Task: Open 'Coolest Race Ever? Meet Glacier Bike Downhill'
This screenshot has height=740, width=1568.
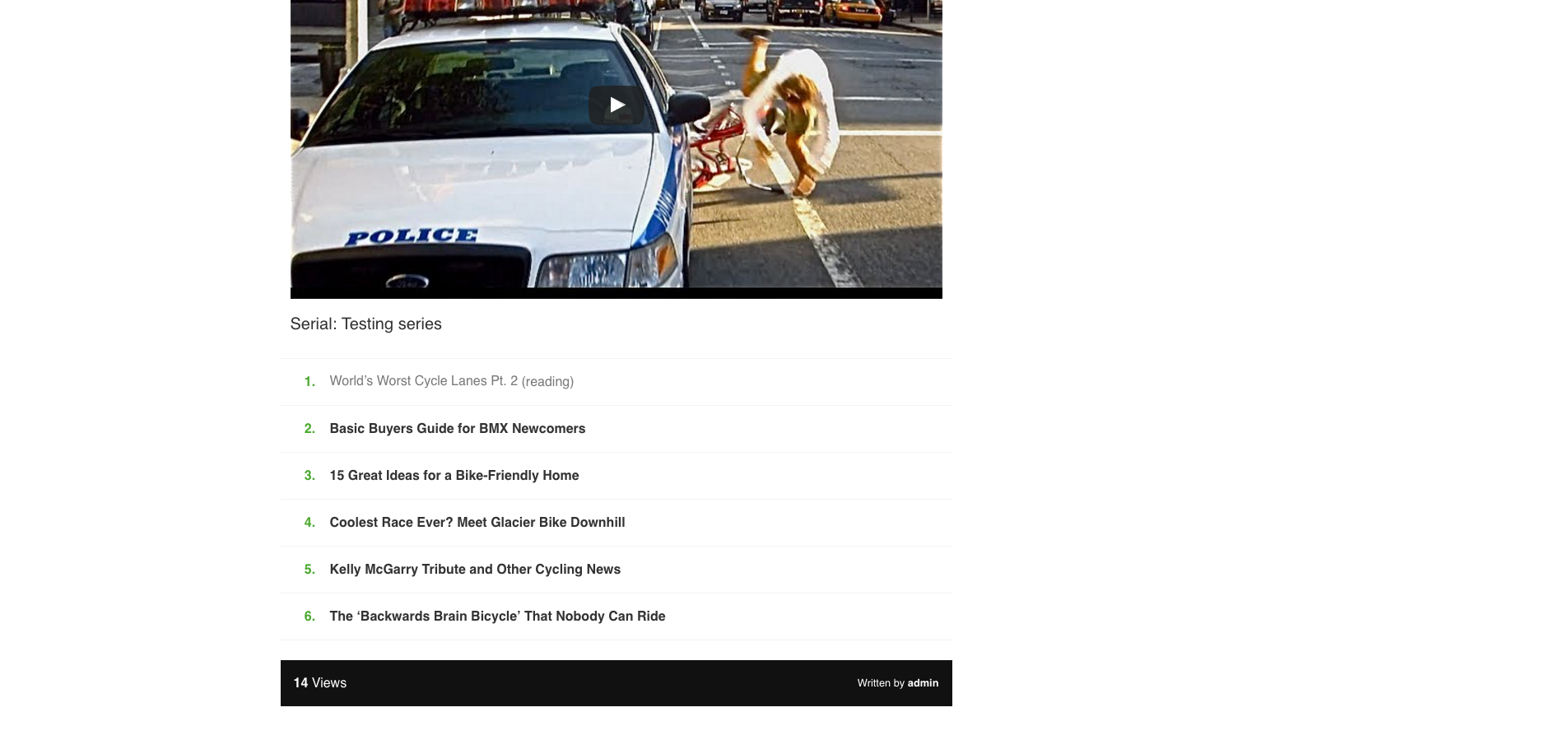Action: point(477,523)
